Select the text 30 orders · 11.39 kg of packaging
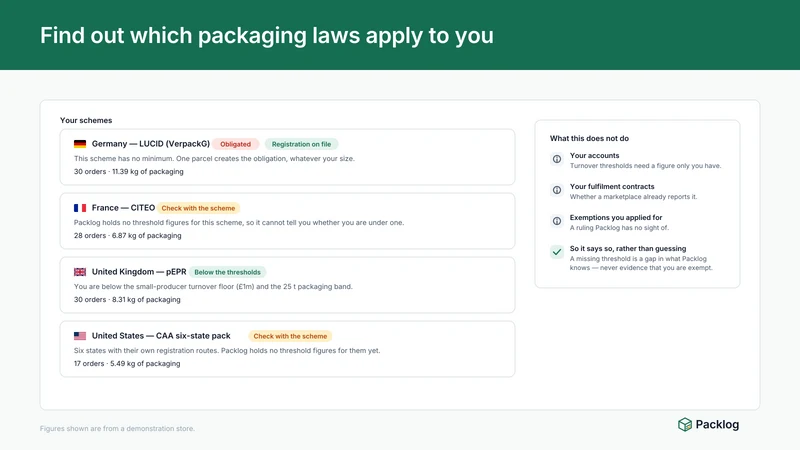The image size is (800, 450). coord(129,171)
